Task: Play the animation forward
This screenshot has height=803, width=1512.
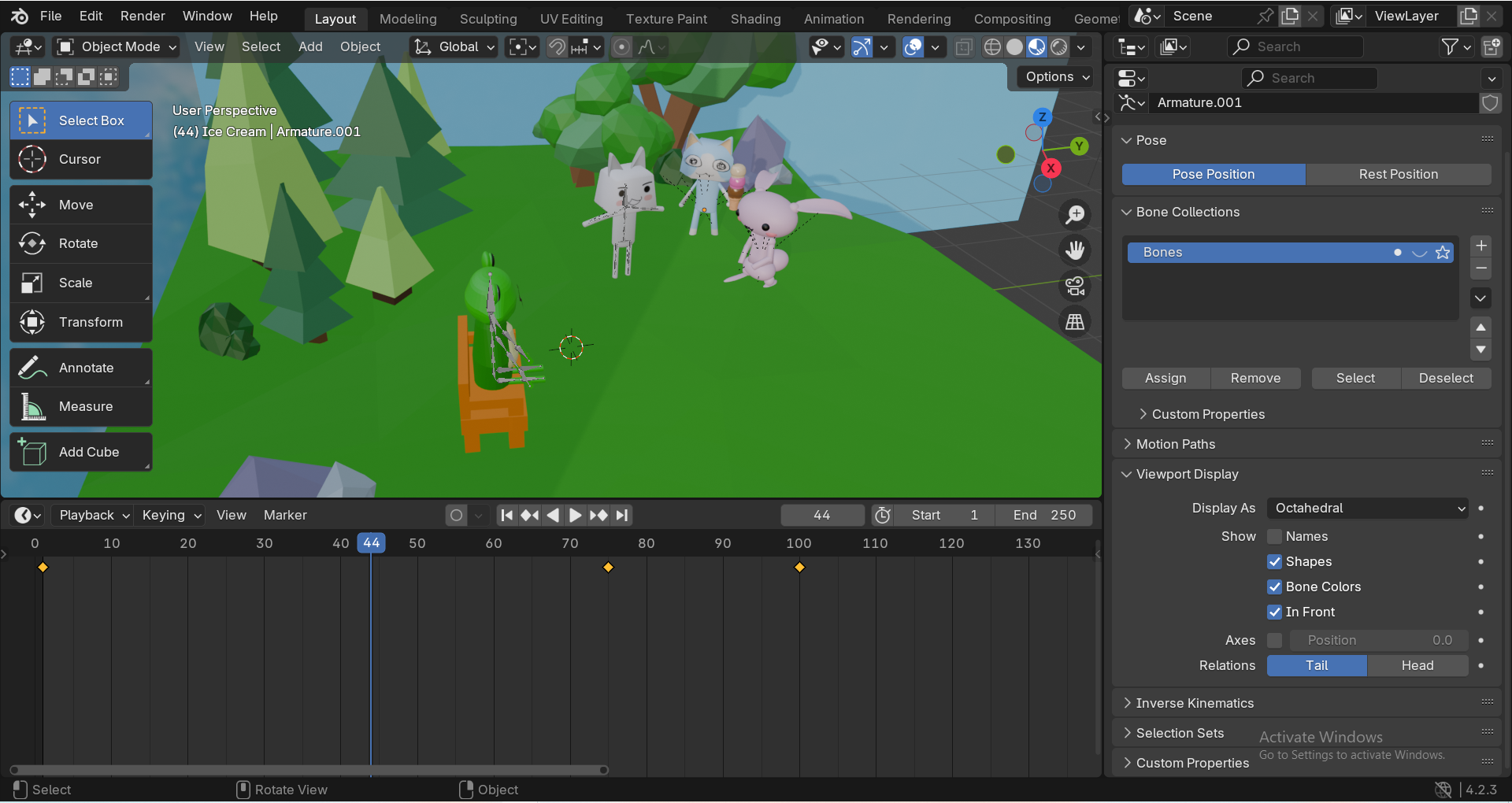Action: pos(576,516)
